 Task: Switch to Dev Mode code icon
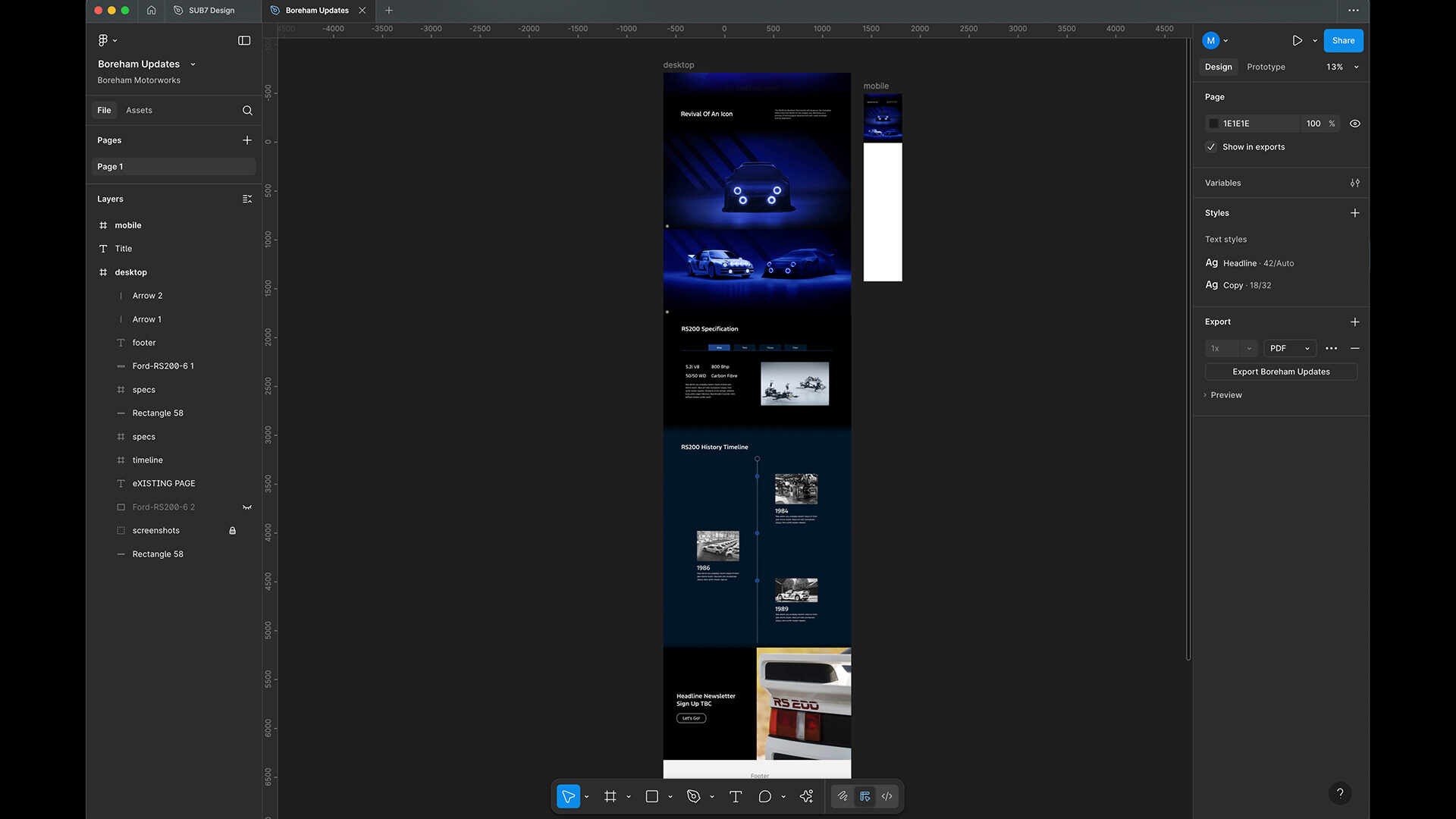(886, 796)
